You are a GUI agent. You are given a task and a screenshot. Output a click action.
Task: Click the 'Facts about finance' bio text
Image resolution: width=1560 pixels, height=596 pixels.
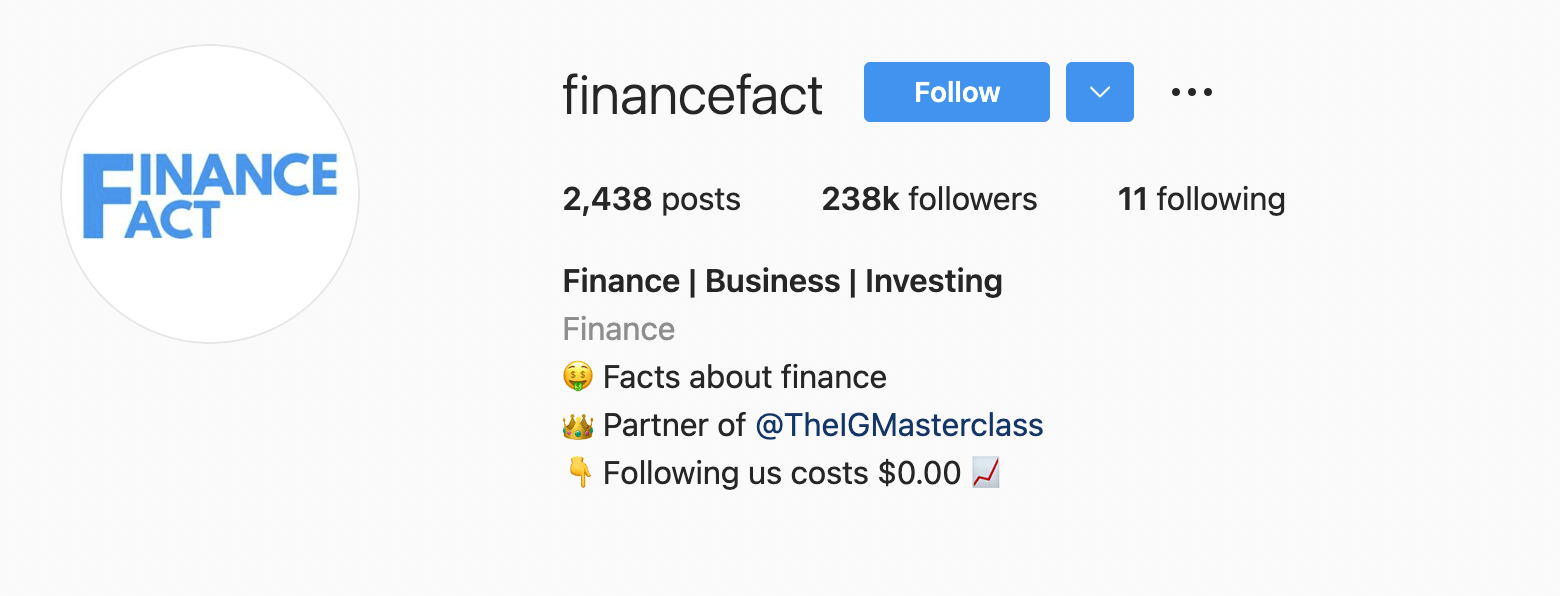click(x=745, y=377)
